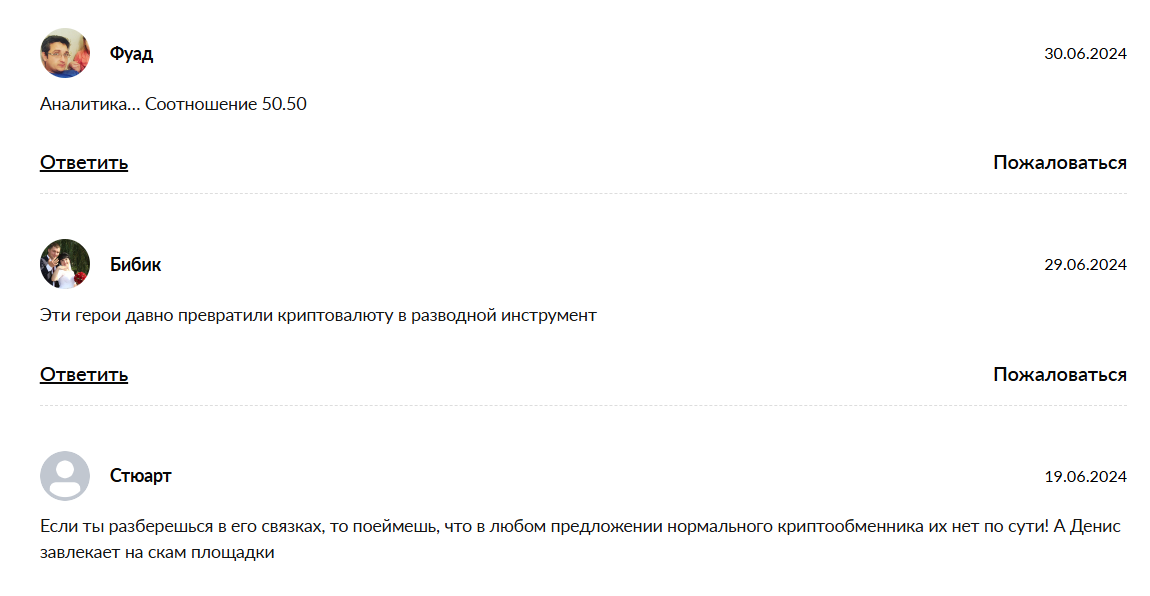Click the date 29.06.2024
The height and width of the screenshot is (596, 1150).
click(1085, 265)
